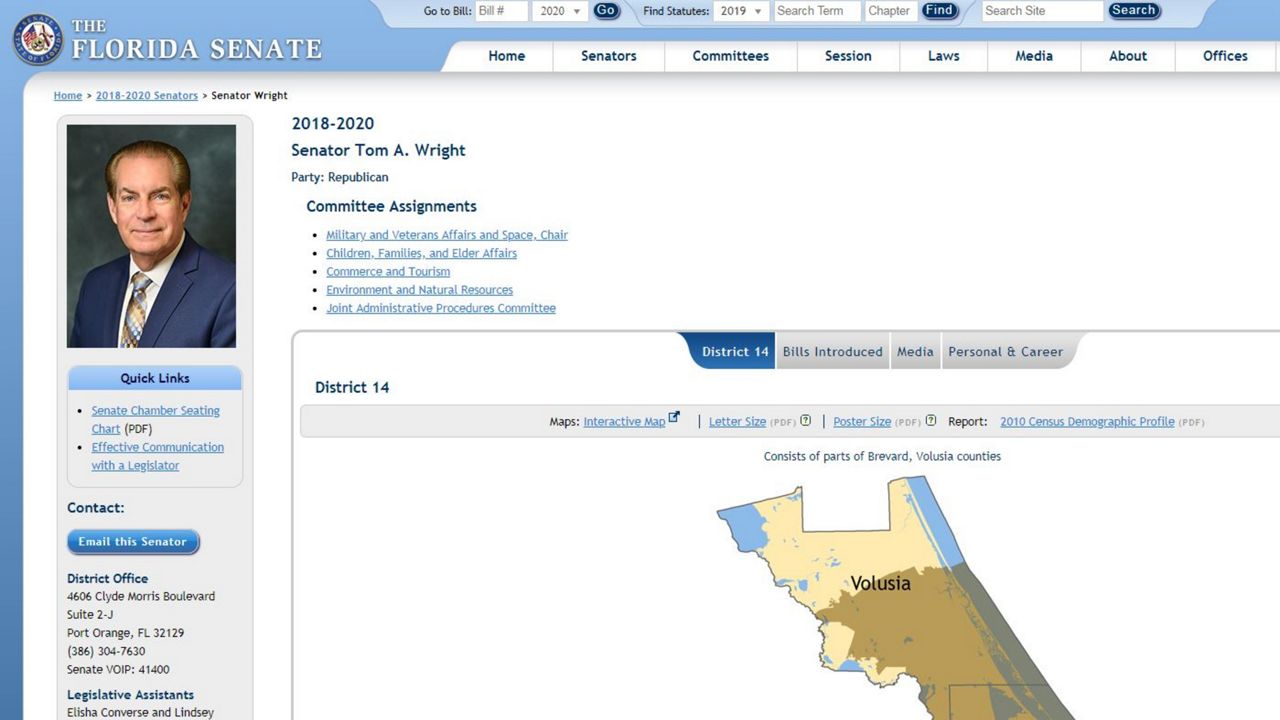Screen dimensions: 1280x720
Task: Open the Committees navigation menu
Action: 730,56
